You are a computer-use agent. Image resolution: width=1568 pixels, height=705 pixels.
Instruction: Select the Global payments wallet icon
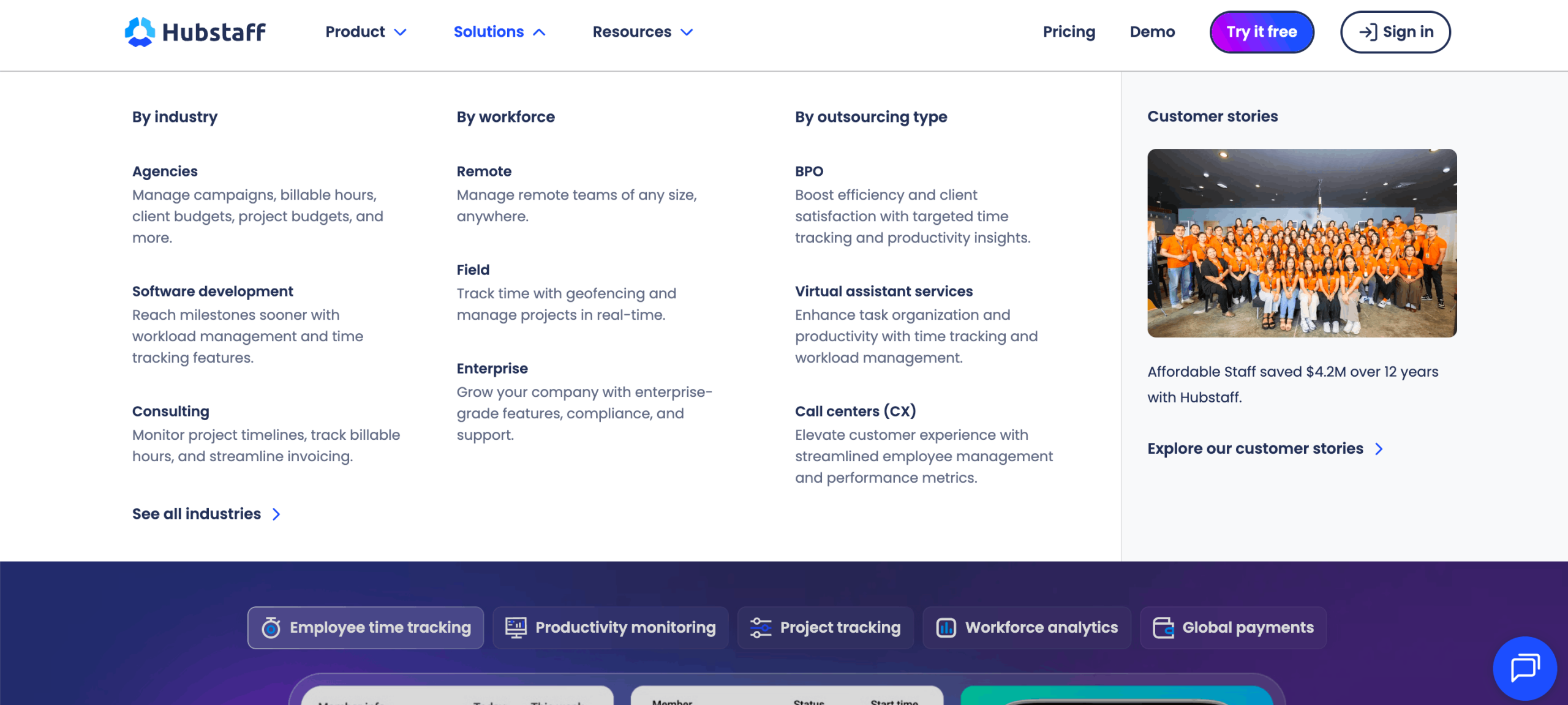1163,627
